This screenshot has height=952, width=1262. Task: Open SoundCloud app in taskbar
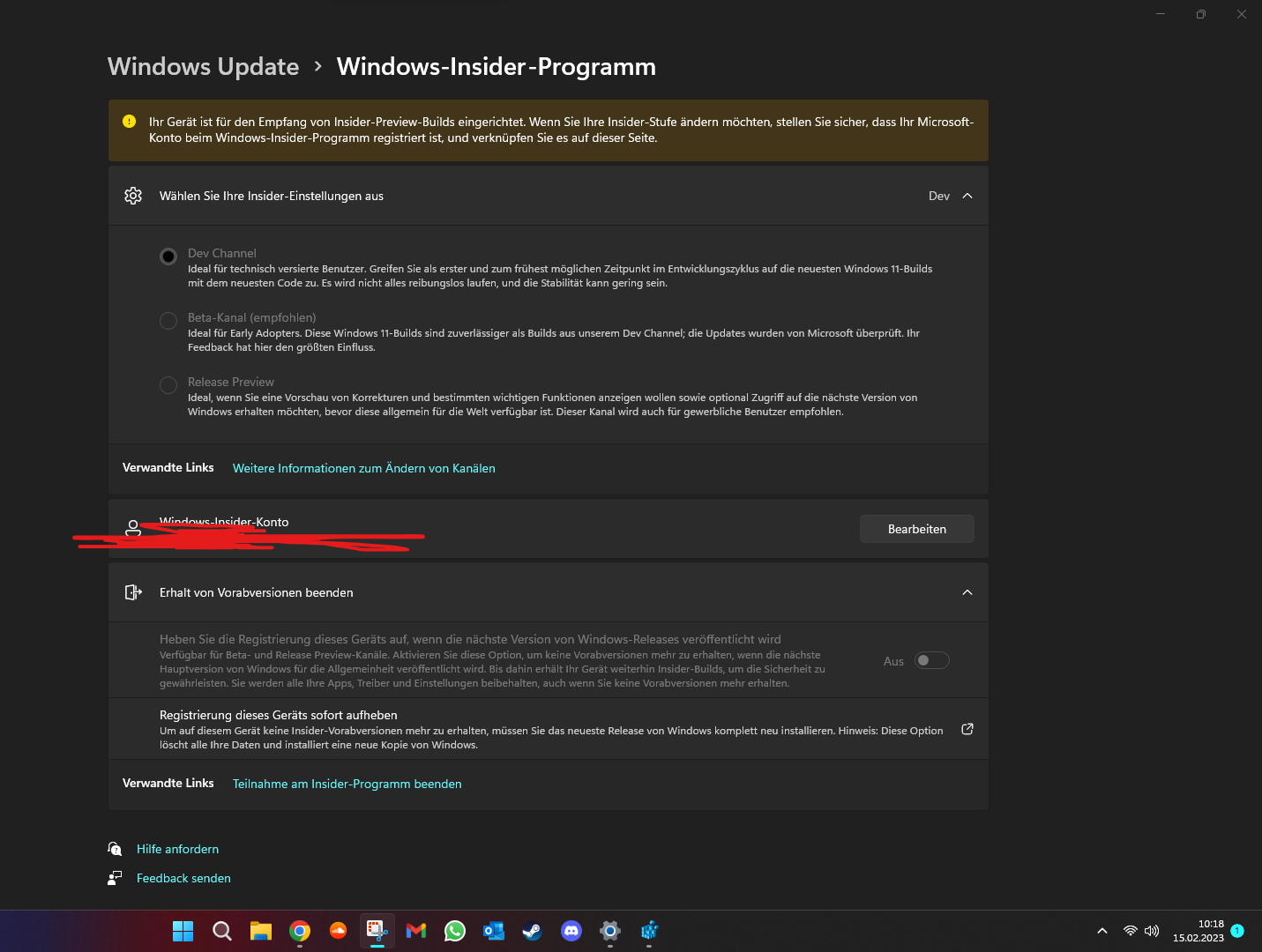(x=339, y=931)
